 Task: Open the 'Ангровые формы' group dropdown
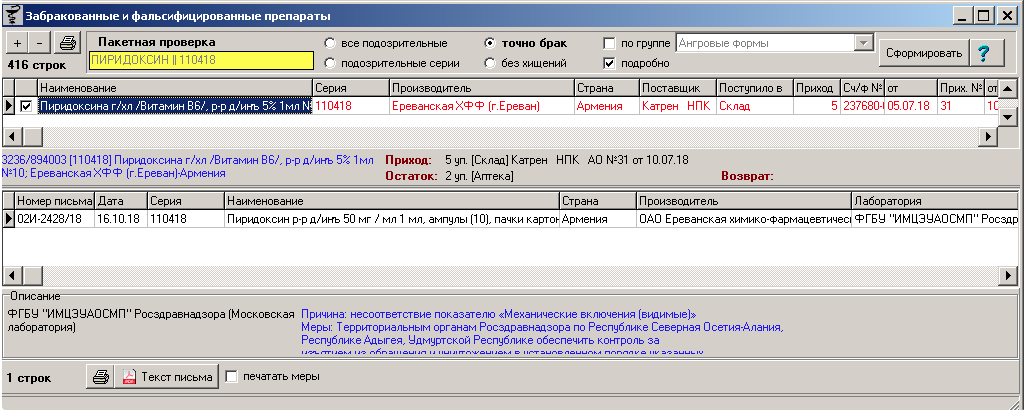865,44
